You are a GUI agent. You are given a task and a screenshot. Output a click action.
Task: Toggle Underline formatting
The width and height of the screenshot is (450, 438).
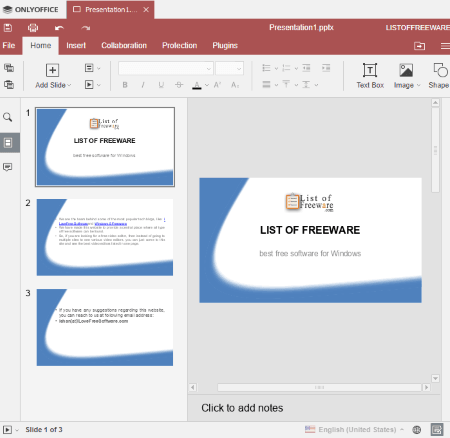[161, 85]
